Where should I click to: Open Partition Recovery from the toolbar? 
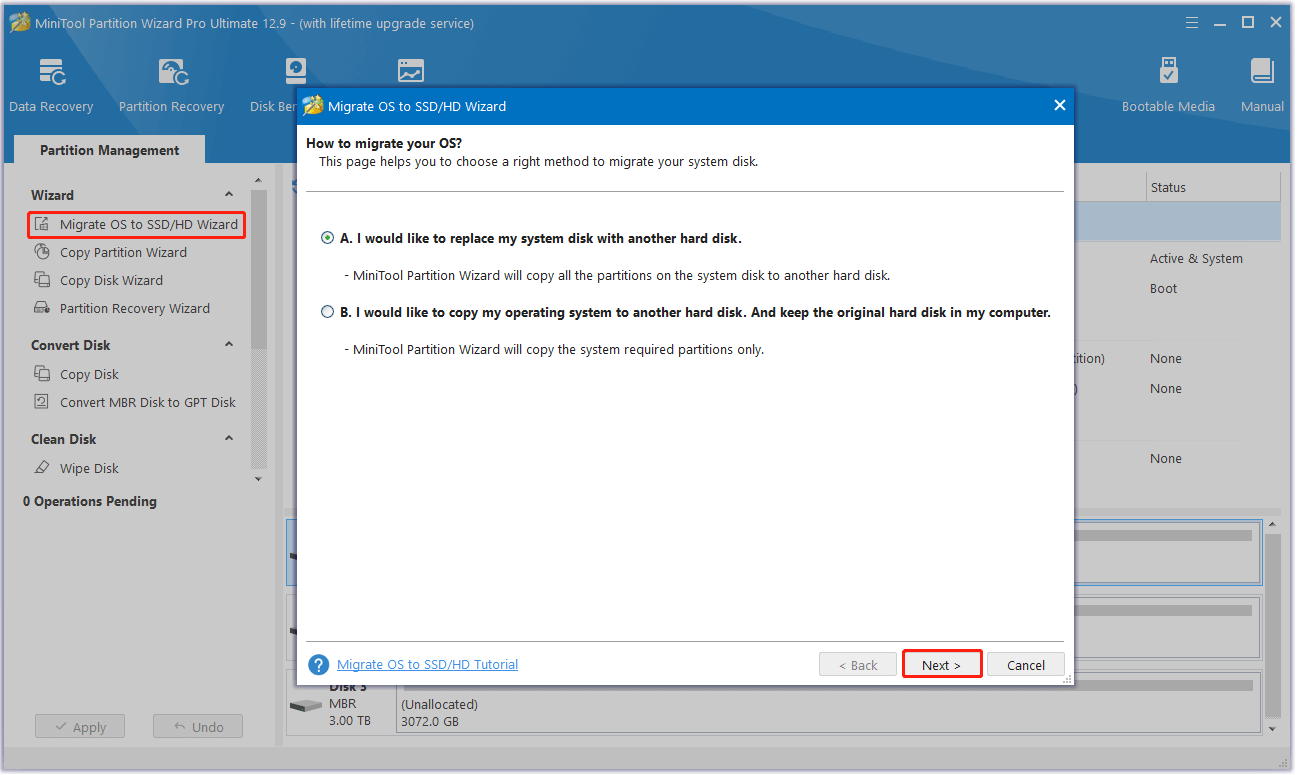pos(171,86)
